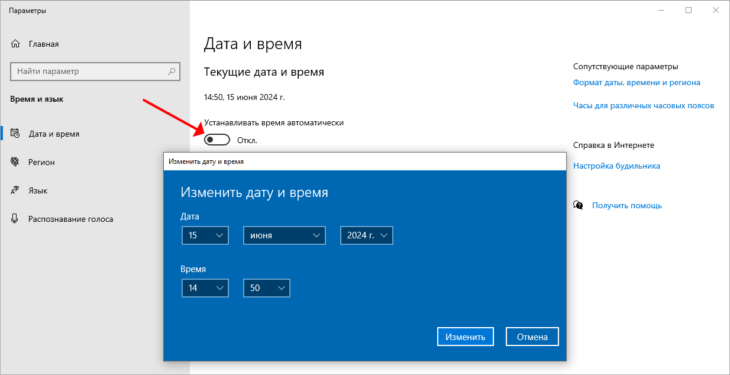Go to the Язык section
The height and width of the screenshot is (375, 730).
38,191
